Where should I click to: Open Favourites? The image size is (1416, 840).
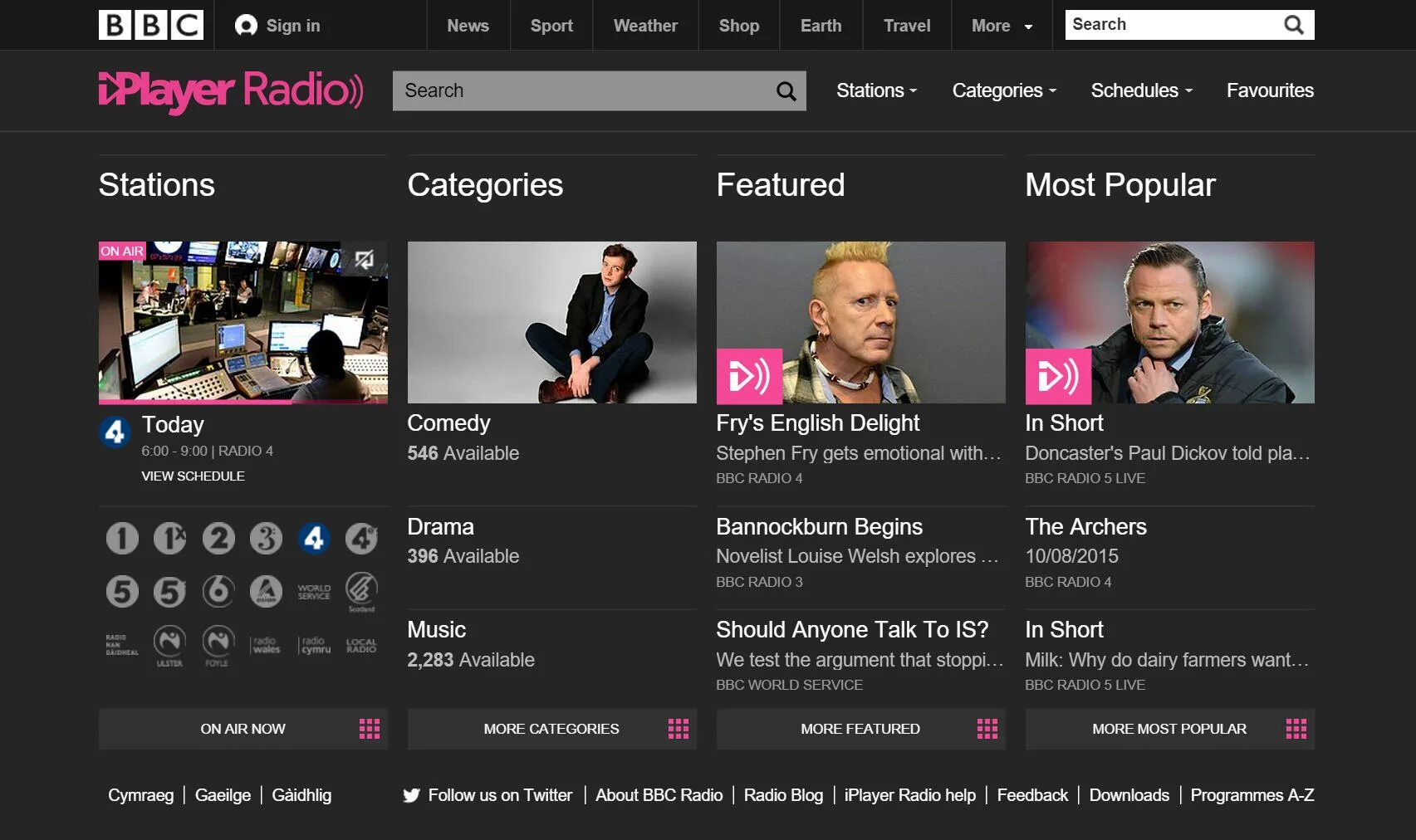1270,90
